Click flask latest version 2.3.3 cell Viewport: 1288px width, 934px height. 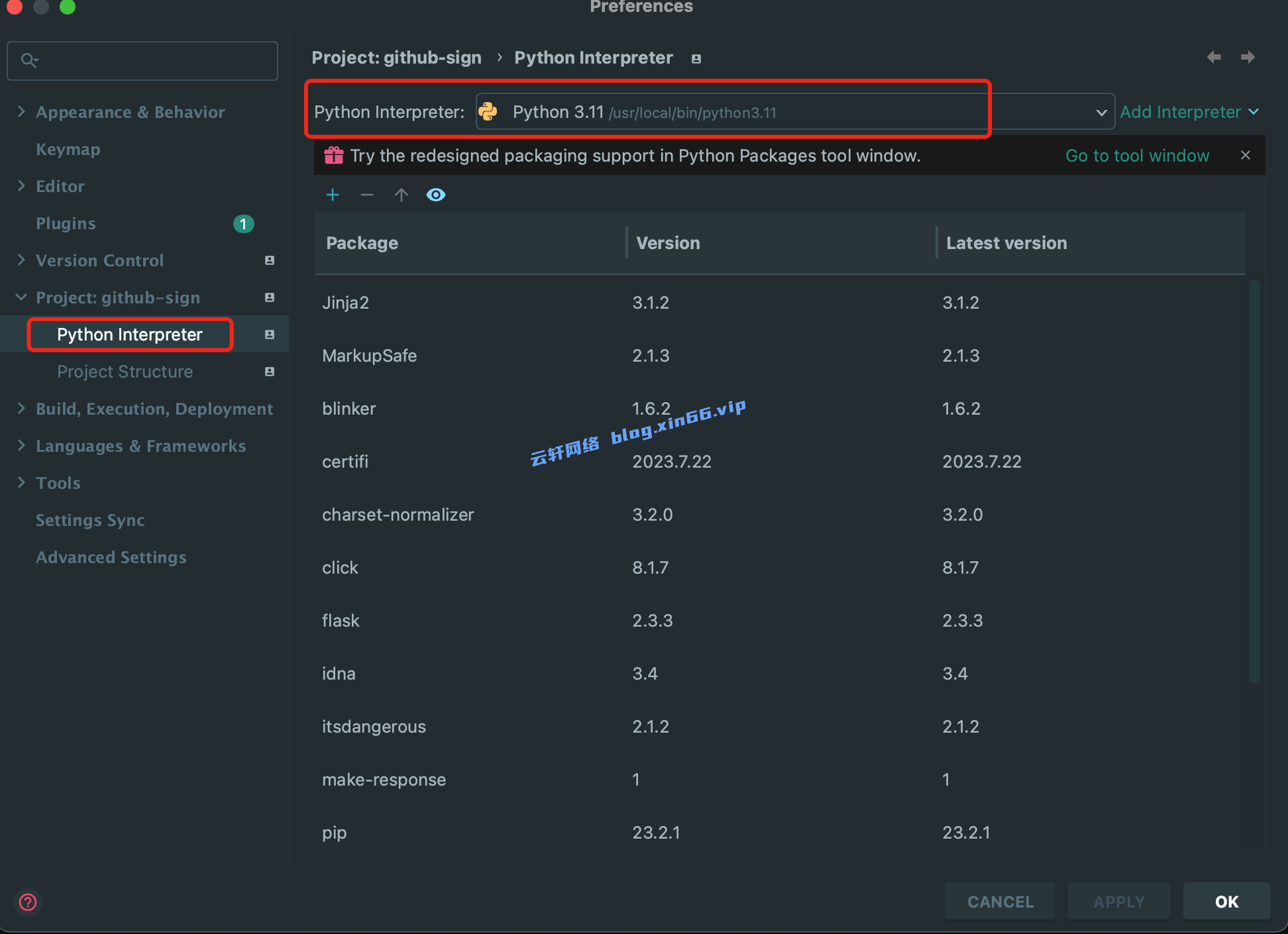pyautogui.click(x=963, y=621)
